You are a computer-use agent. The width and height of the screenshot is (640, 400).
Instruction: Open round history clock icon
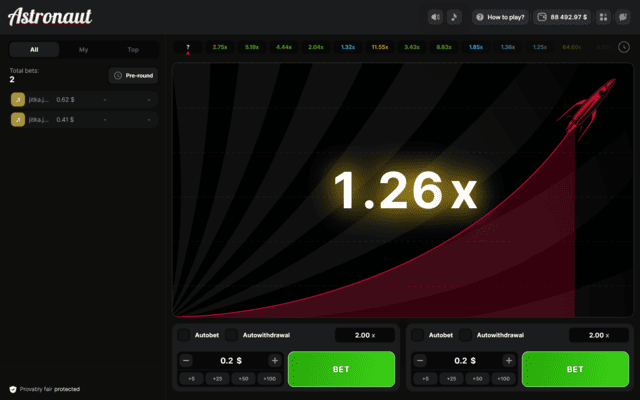click(x=624, y=47)
